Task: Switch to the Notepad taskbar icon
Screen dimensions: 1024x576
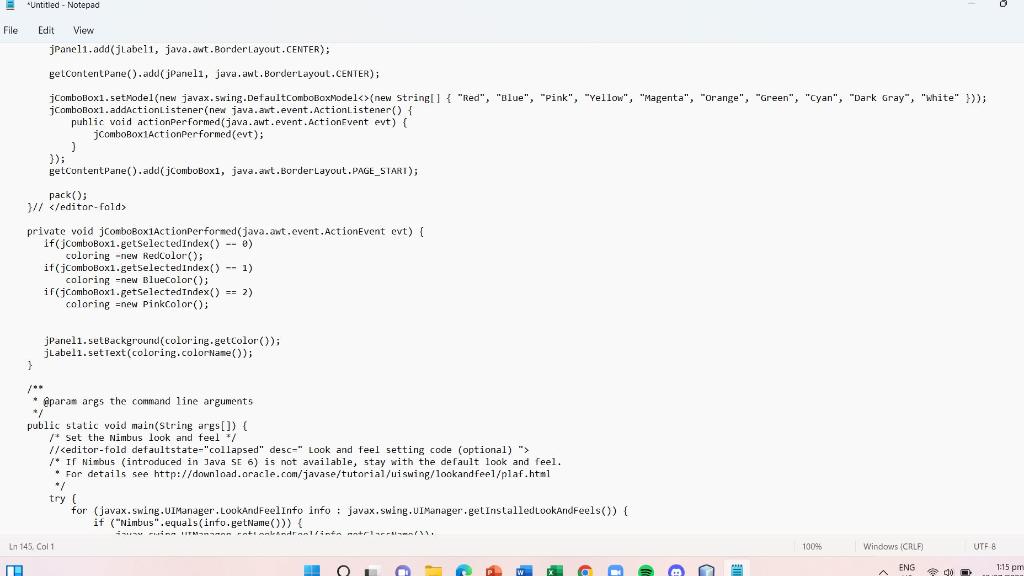Action: click(736, 569)
